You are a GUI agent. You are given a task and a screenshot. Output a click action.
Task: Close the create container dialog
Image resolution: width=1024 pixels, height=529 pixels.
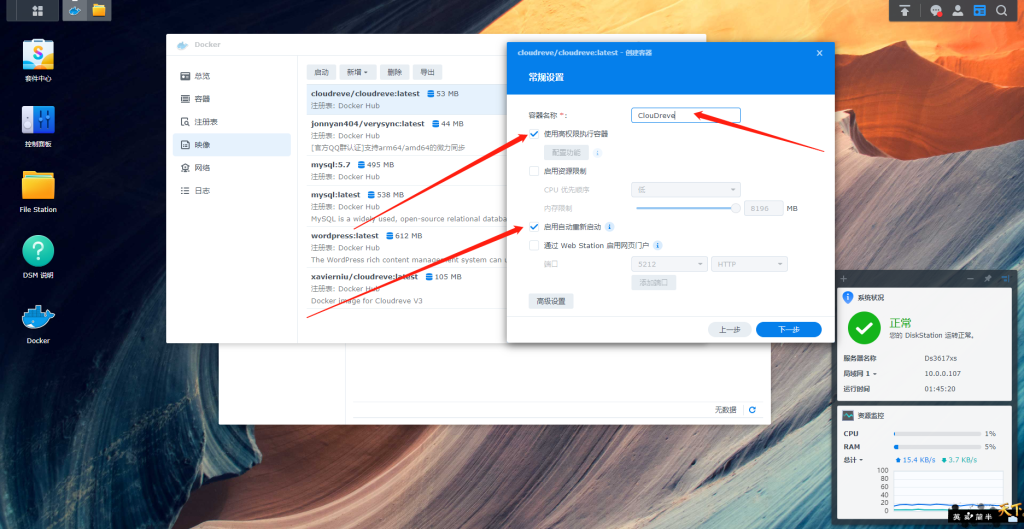[820, 53]
